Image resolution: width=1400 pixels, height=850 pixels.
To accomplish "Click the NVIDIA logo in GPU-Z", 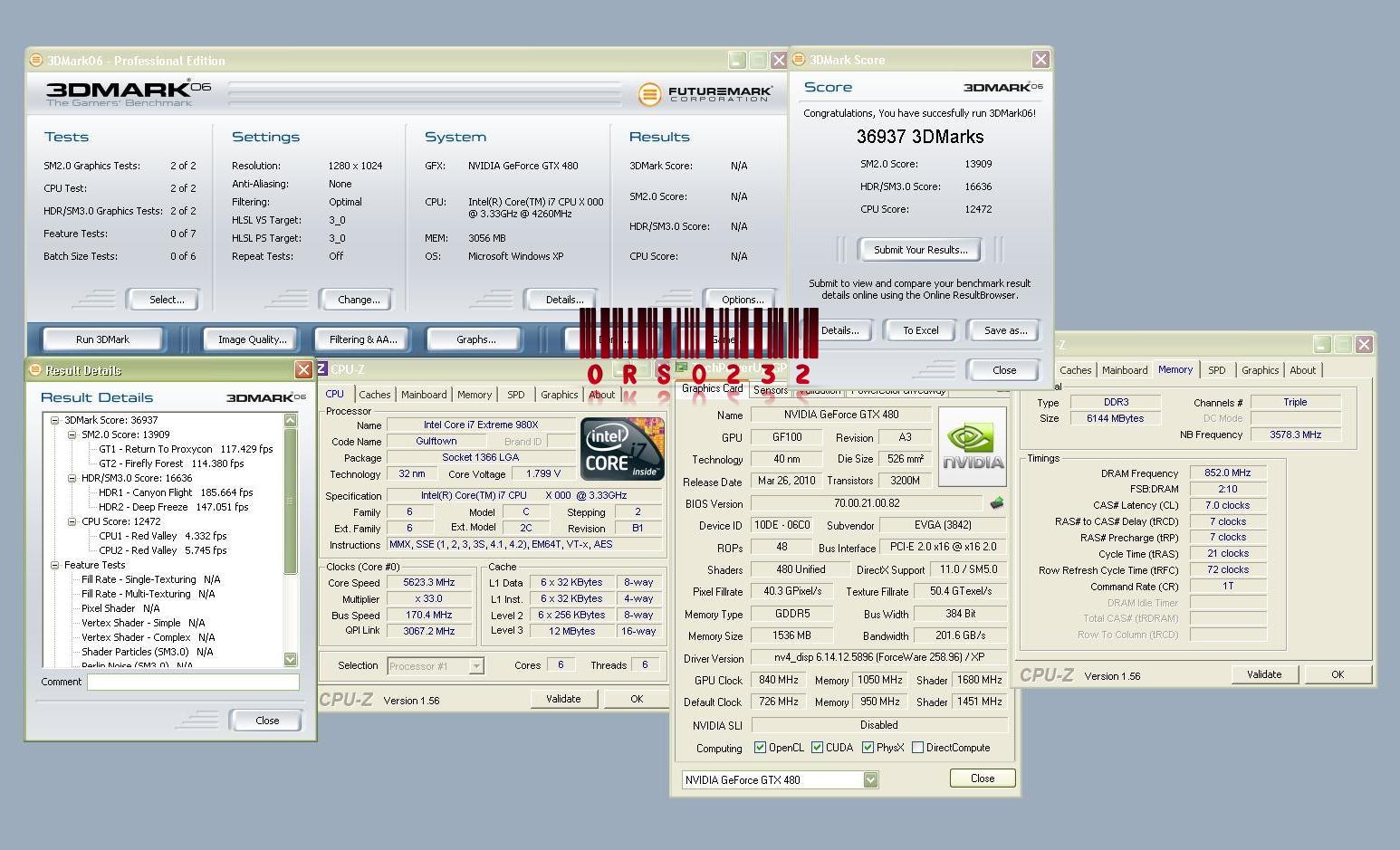I will 973,446.
